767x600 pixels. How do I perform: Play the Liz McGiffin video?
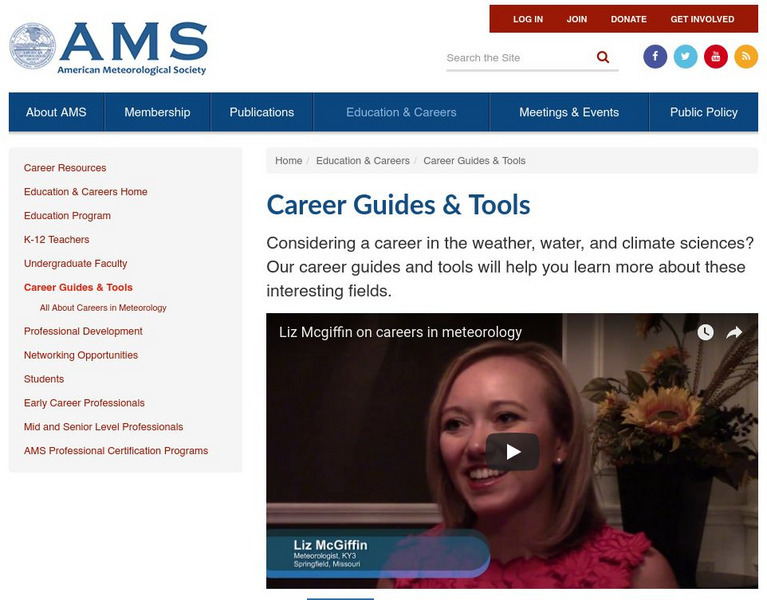(512, 451)
